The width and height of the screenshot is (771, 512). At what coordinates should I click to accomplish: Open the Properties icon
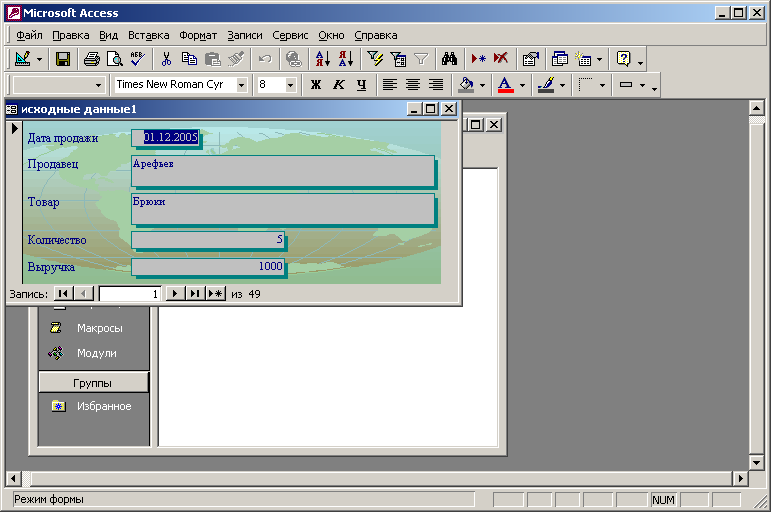(x=531, y=60)
